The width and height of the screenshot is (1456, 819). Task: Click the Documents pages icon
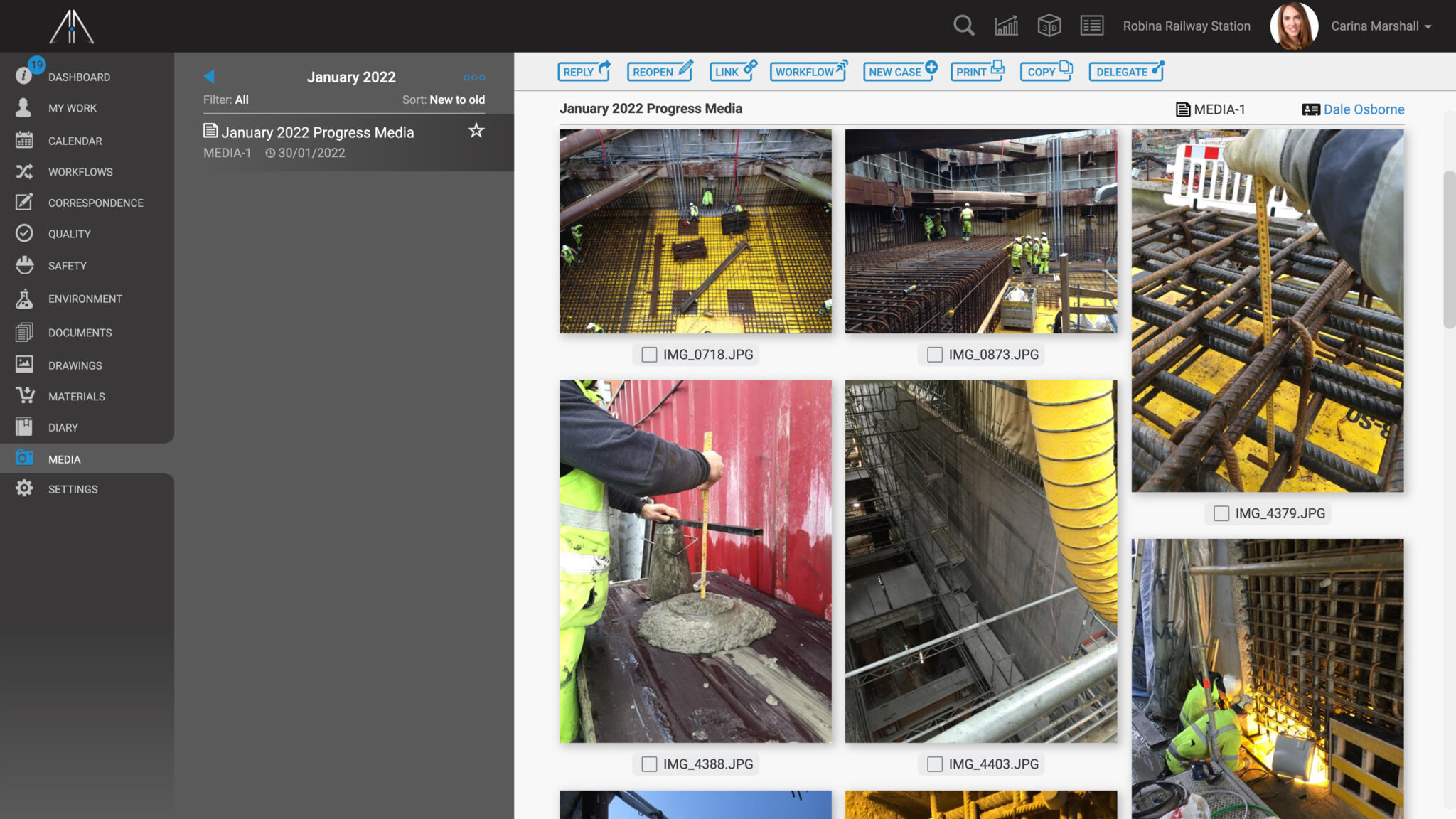pyautogui.click(x=24, y=332)
